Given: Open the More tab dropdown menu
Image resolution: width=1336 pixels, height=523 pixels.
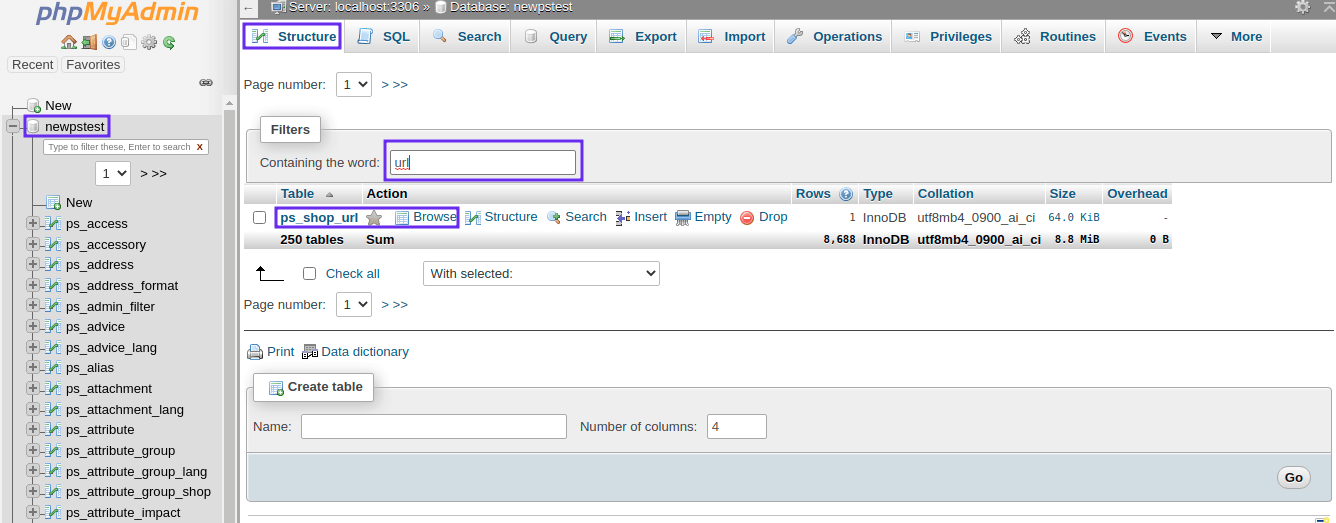Looking at the screenshot, I should point(1236,37).
